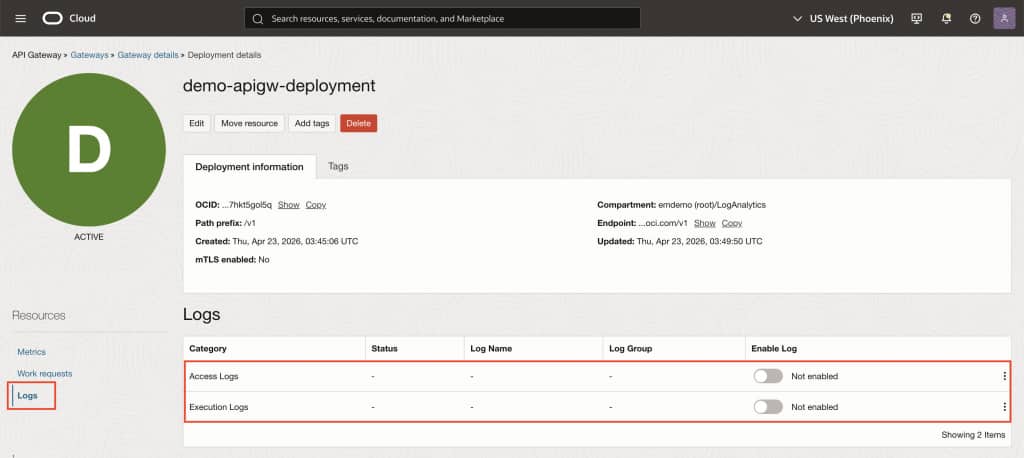Screen dimensions: 1024x458
Task: Click the Compartment value emdemo (root)/LogAnalytics
Action: tap(712, 204)
